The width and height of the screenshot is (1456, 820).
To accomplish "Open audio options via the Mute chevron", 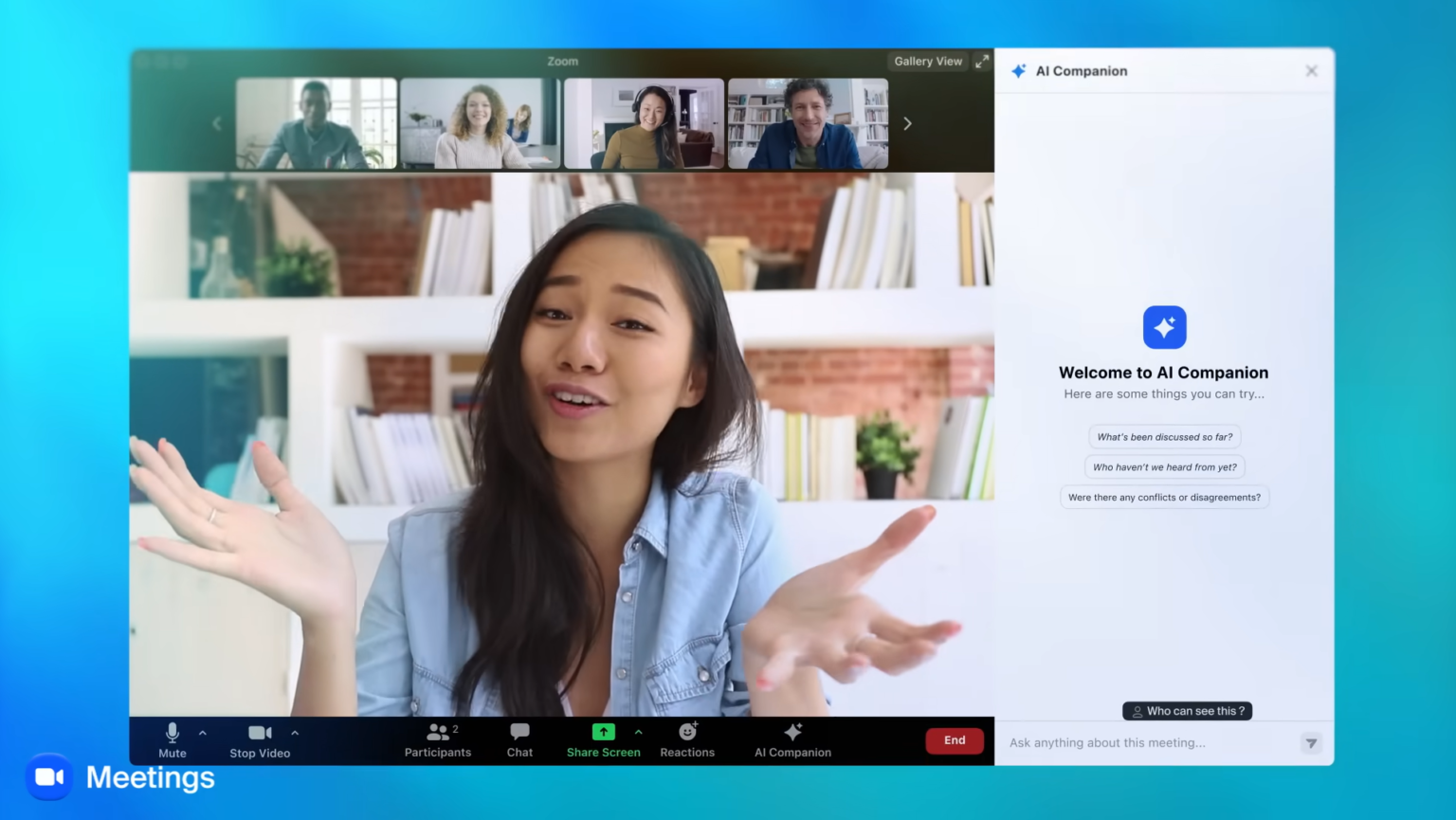I will [202, 733].
